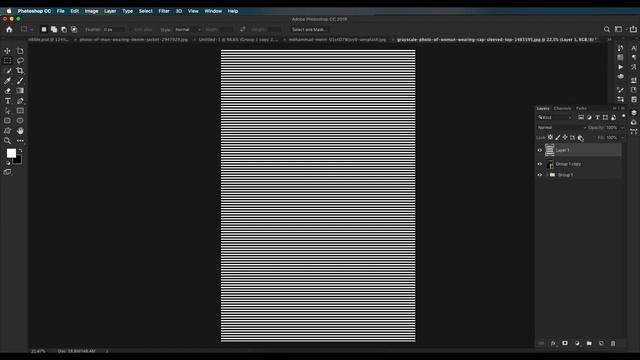
Task: Hide Group 1 copy with its eye icon
Action: pyautogui.click(x=540, y=164)
